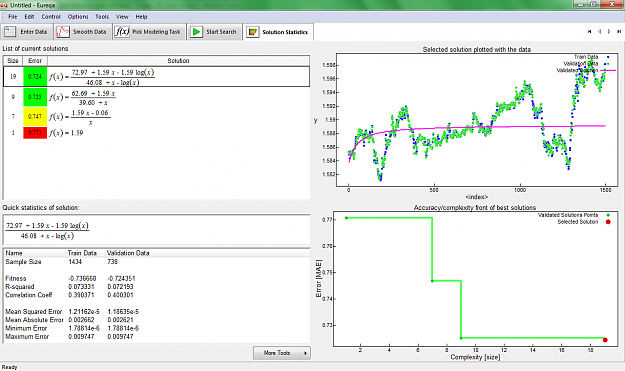The height and width of the screenshot is (371, 625).
Task: Select the Sample Size statistics row
Action: 156,262
